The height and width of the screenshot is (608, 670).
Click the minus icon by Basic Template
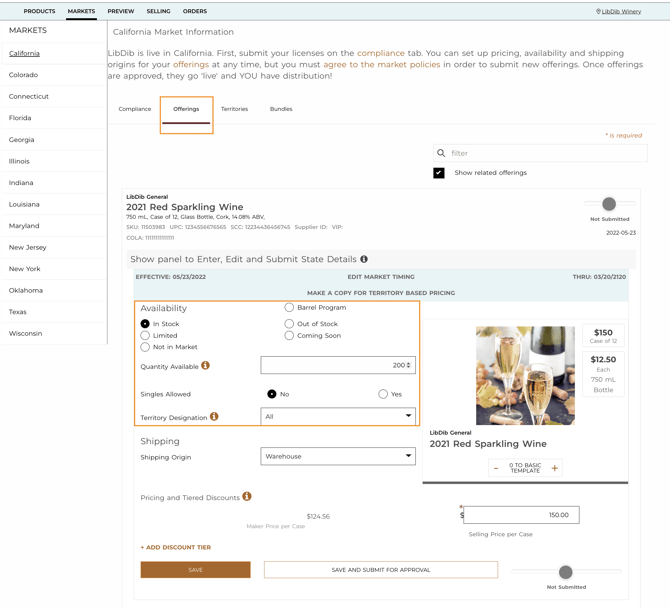coord(496,468)
